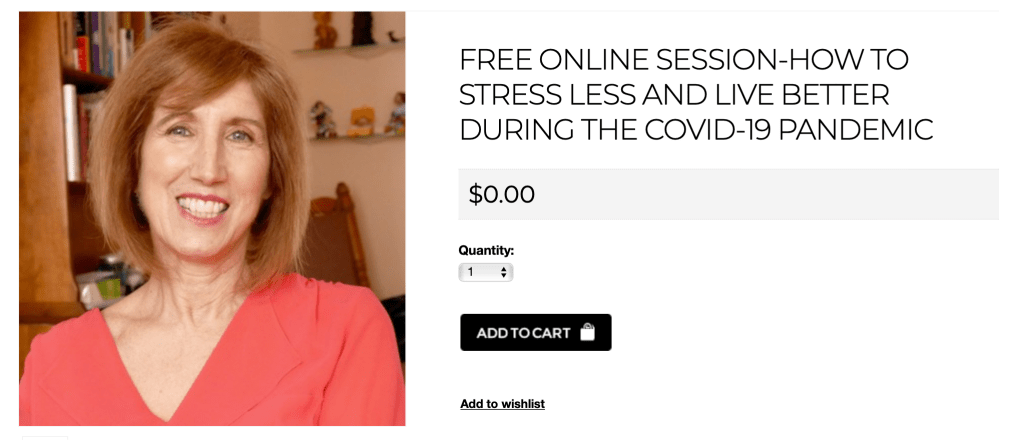
Task: Select the small thumbnail below the product photo
Action: coord(45,437)
